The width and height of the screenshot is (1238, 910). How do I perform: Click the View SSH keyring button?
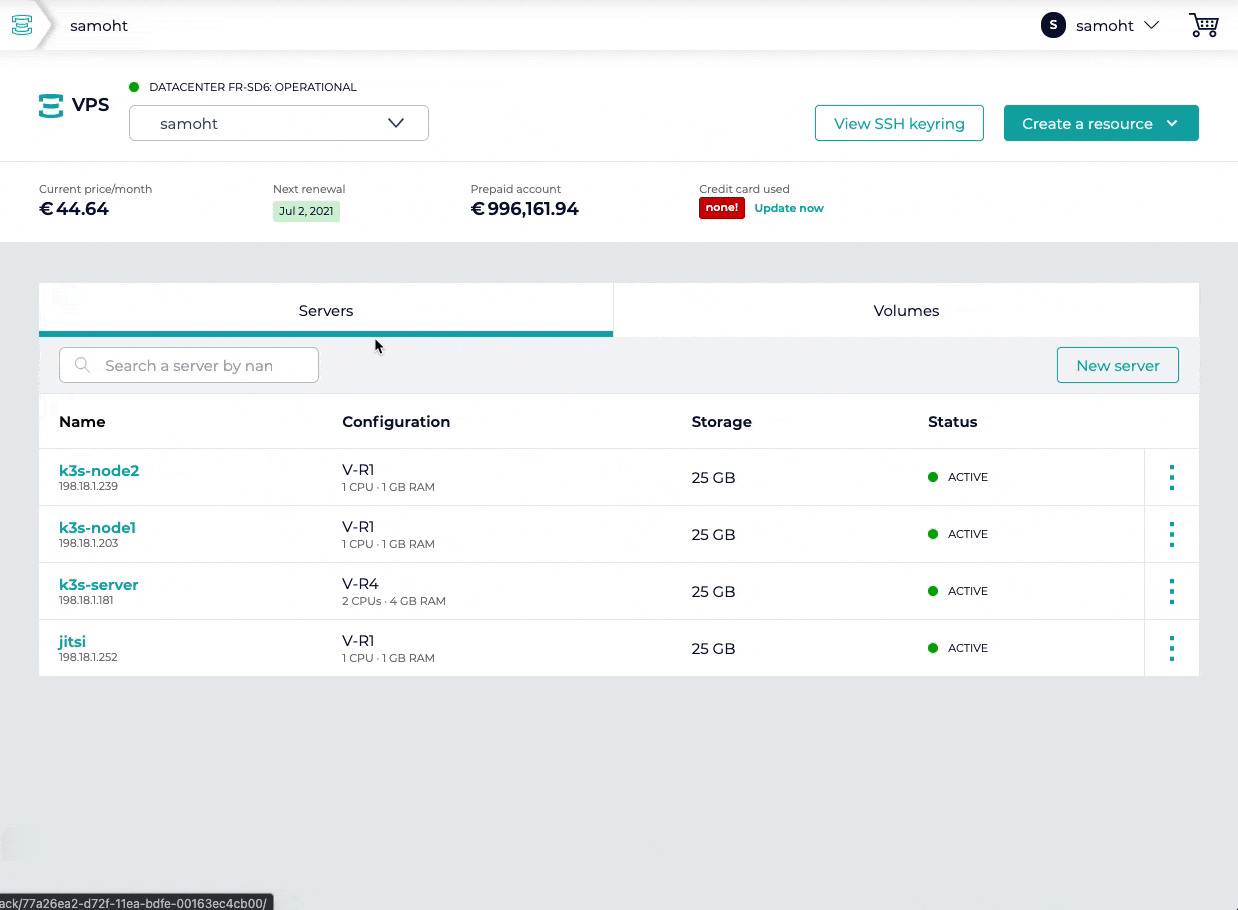(x=899, y=123)
